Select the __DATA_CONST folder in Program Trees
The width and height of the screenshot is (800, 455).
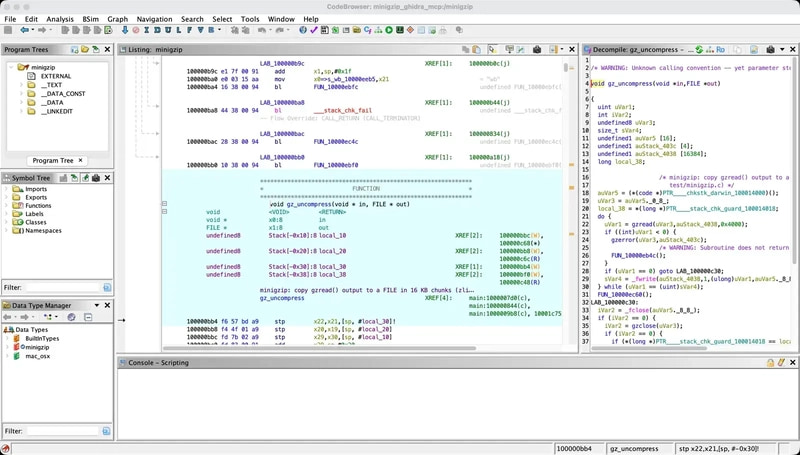click(63, 93)
